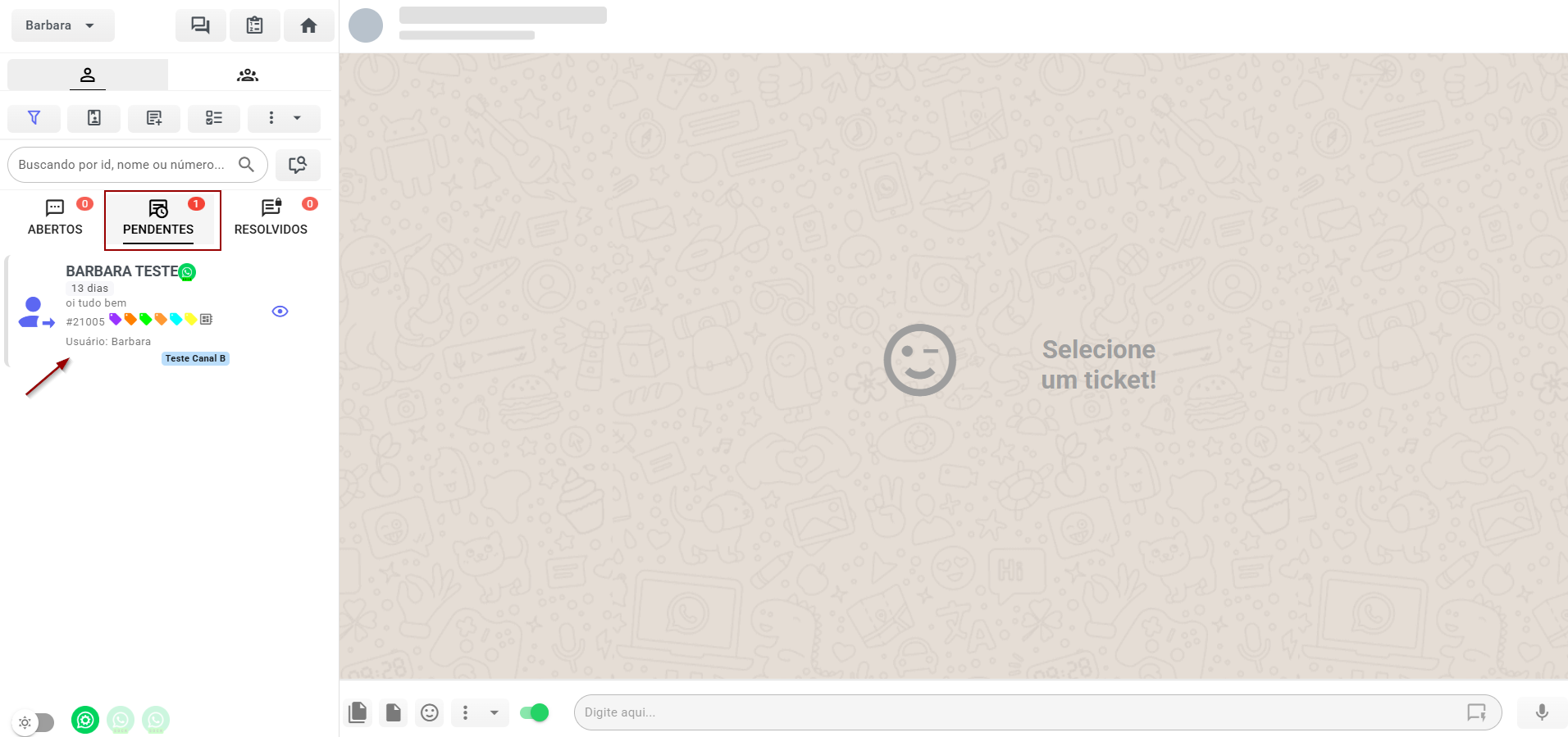Toggle the dark mode switch
The height and width of the screenshot is (737, 1568).
click(34, 722)
